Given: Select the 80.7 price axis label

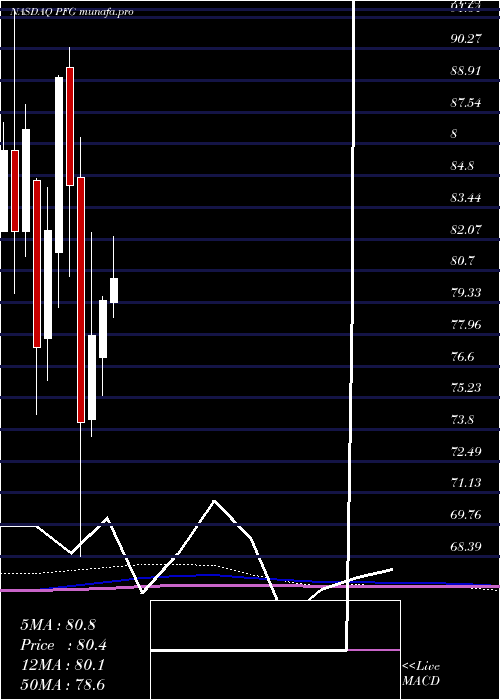Looking at the screenshot, I should click(462, 261).
